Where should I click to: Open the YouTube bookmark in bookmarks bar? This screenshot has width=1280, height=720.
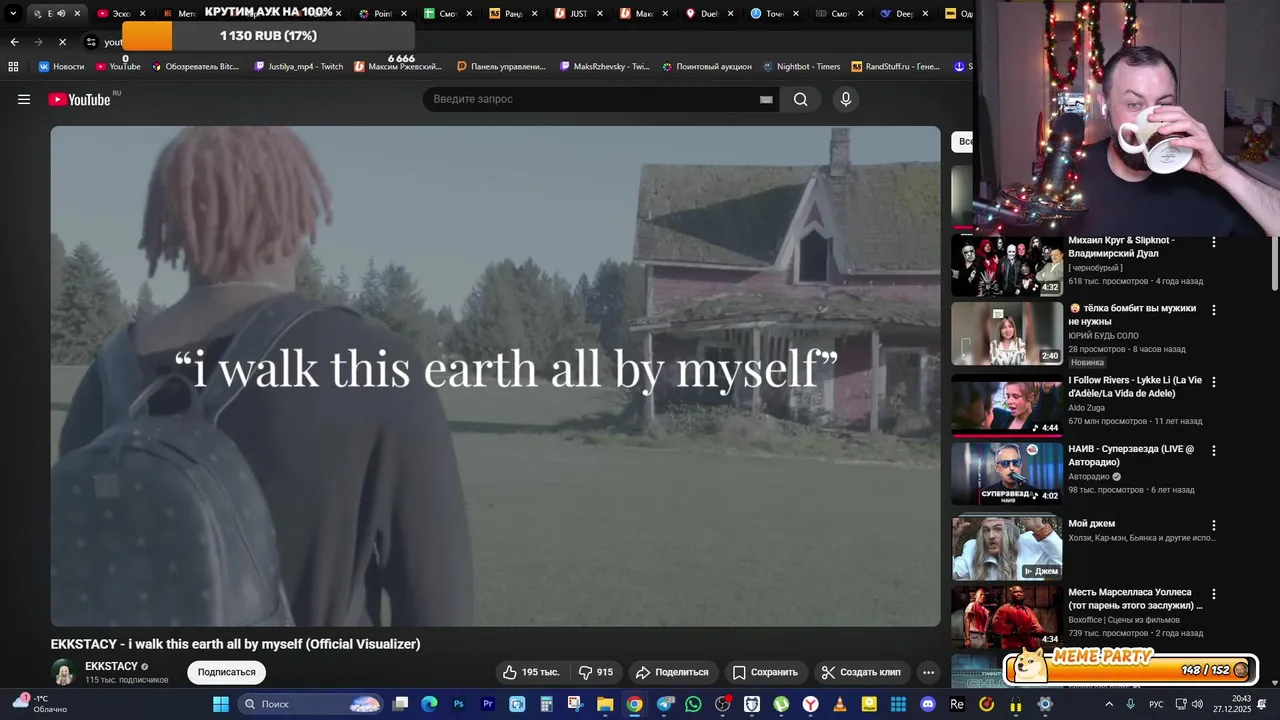point(118,66)
